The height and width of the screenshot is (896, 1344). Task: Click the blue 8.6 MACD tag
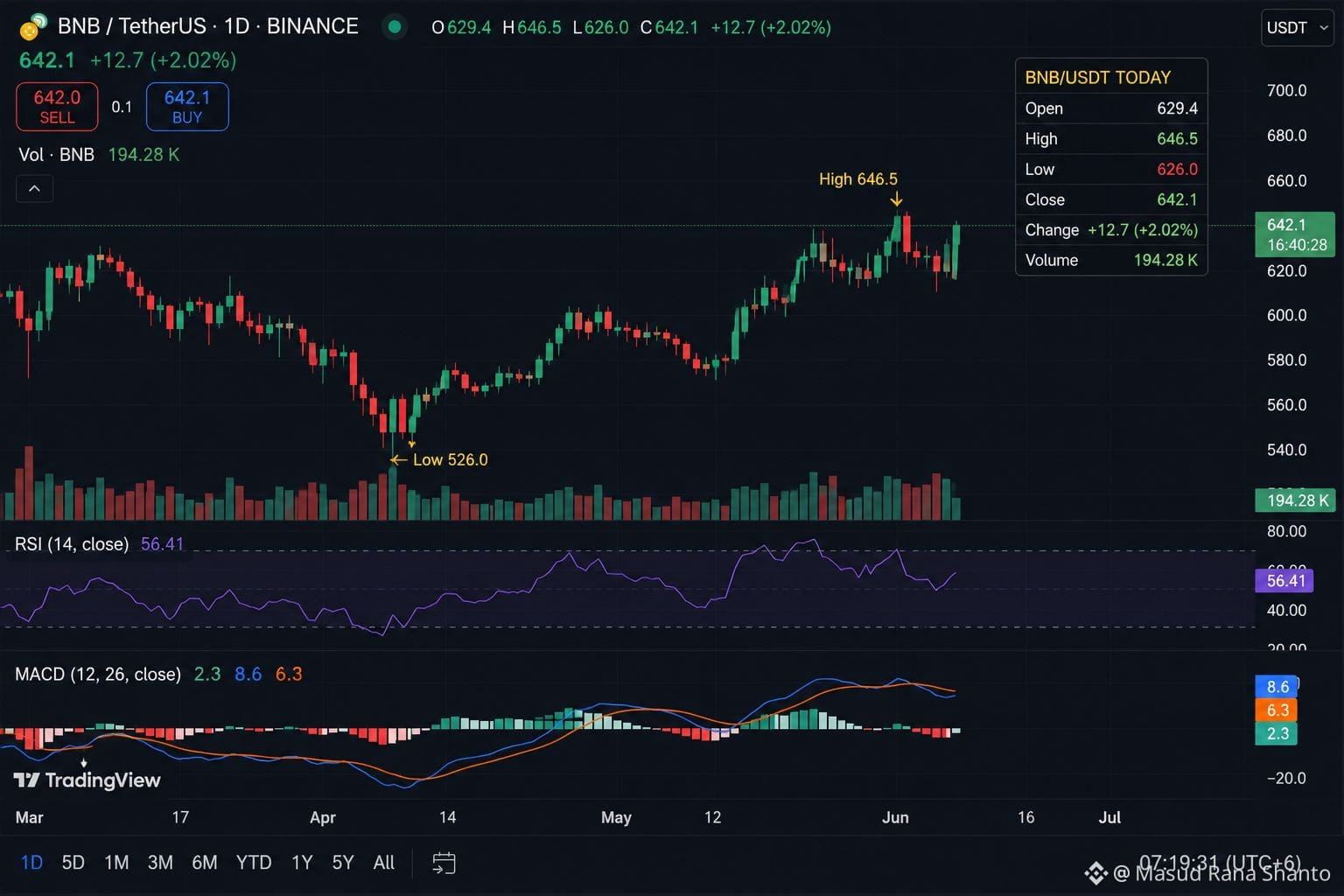[x=1276, y=687]
